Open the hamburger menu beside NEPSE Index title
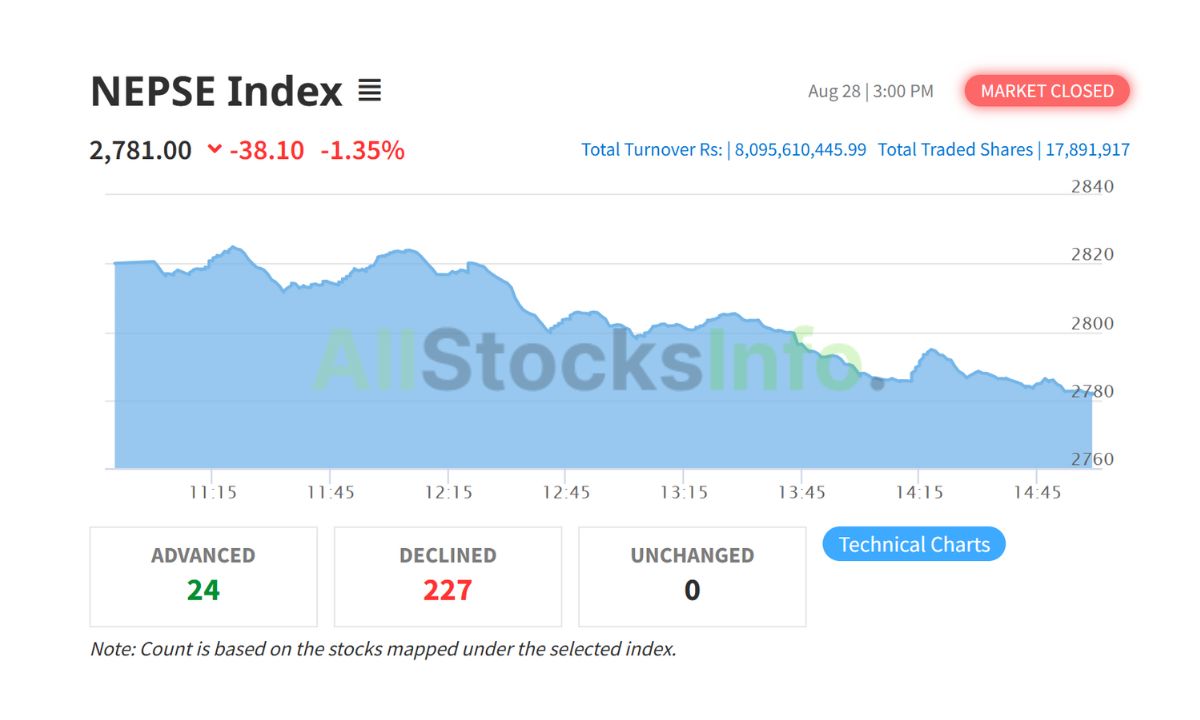The width and height of the screenshot is (1200, 720). 370,90
